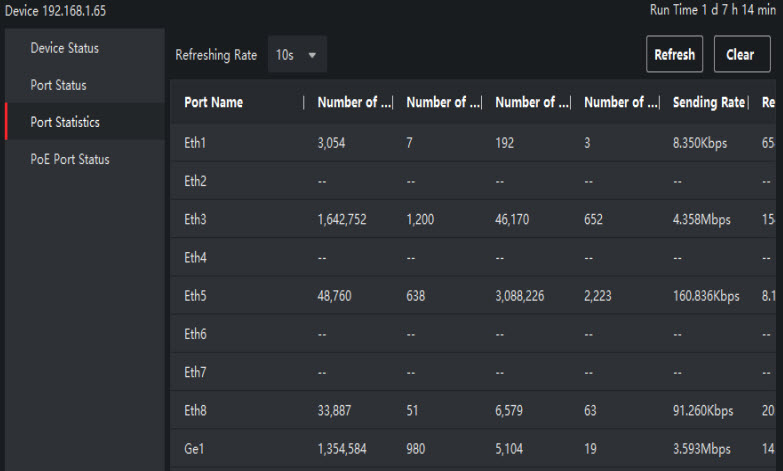Select Port Statistics in the sidebar
The width and height of the screenshot is (783, 471).
click(65, 122)
